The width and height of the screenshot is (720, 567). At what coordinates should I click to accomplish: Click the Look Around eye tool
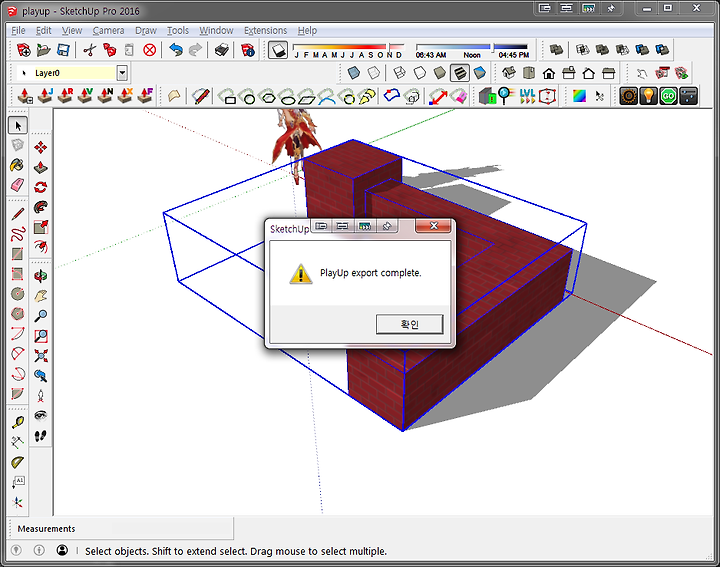(x=41, y=415)
